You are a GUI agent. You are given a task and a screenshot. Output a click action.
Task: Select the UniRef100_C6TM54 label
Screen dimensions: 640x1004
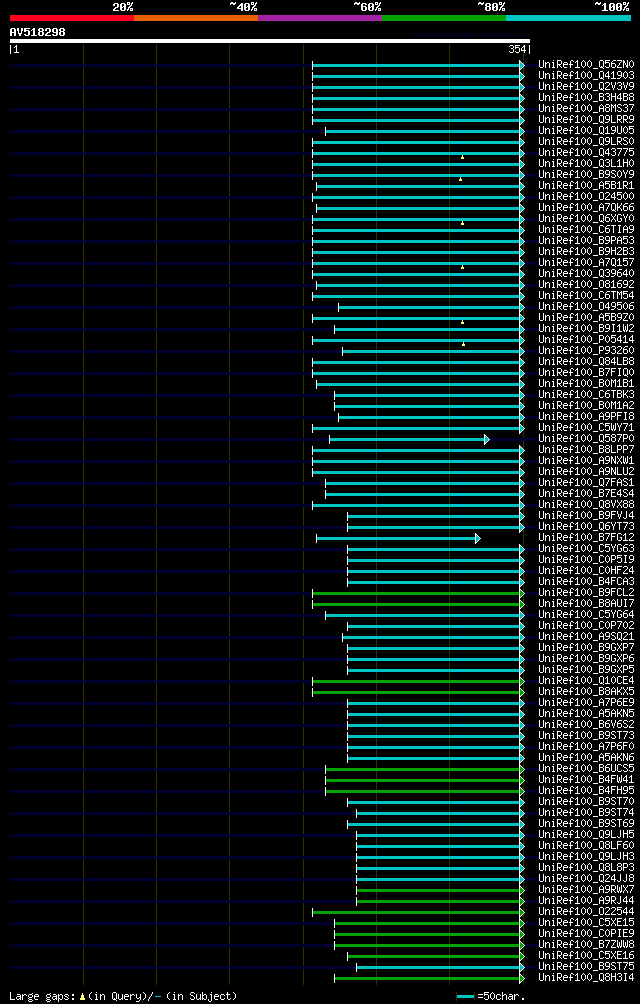pos(586,295)
